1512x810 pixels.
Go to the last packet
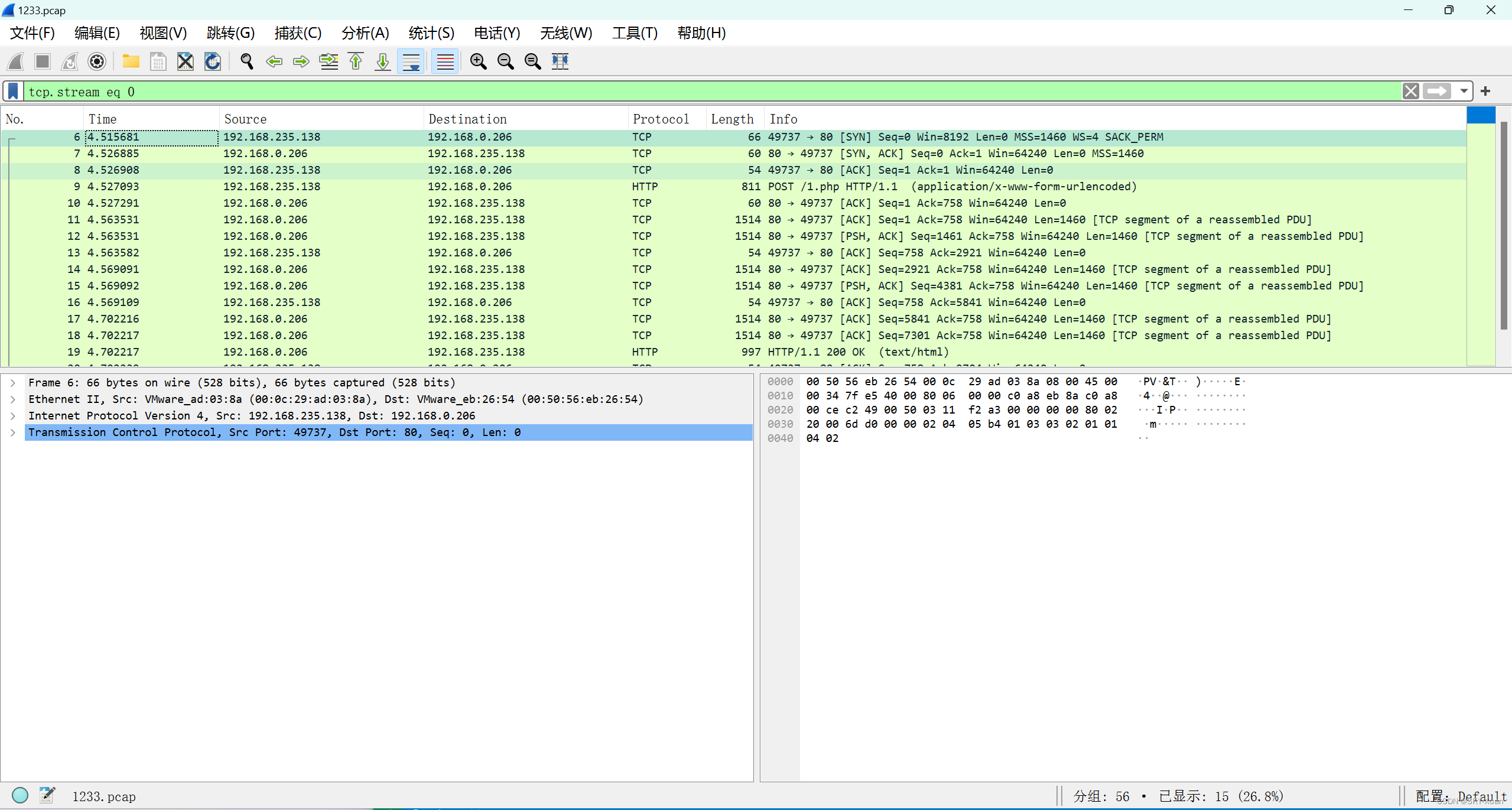[x=382, y=61]
